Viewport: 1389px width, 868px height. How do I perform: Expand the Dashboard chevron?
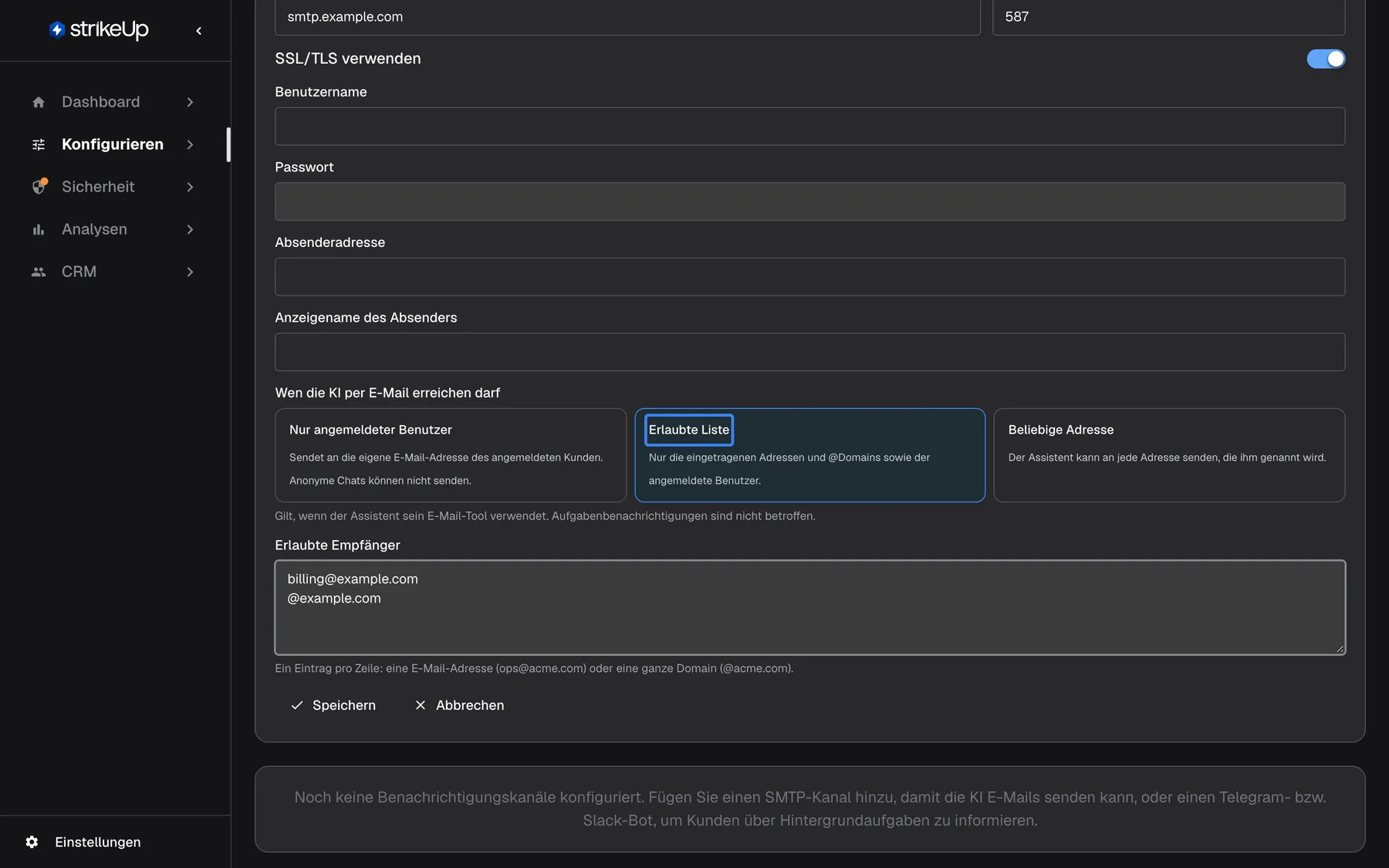(190, 102)
